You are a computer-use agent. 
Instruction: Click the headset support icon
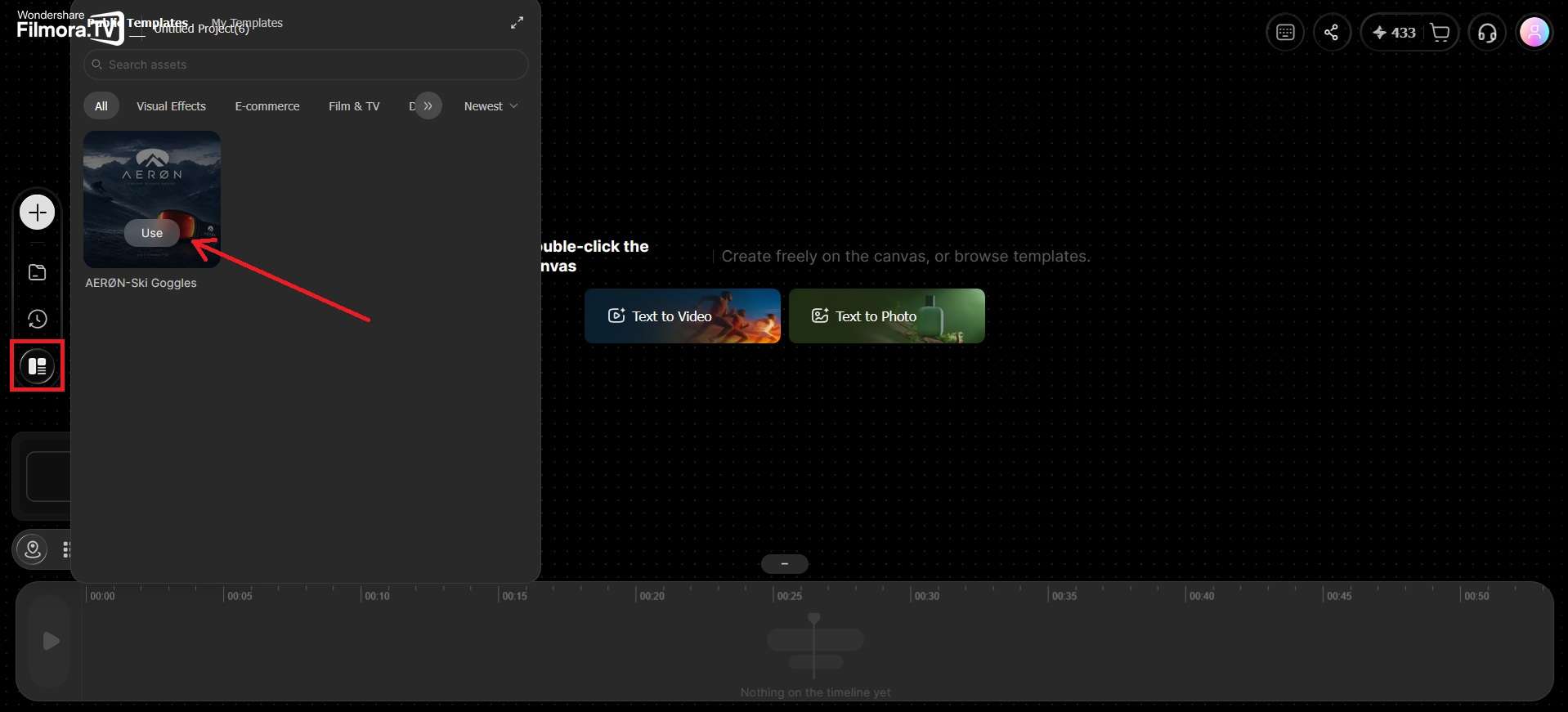click(x=1488, y=33)
